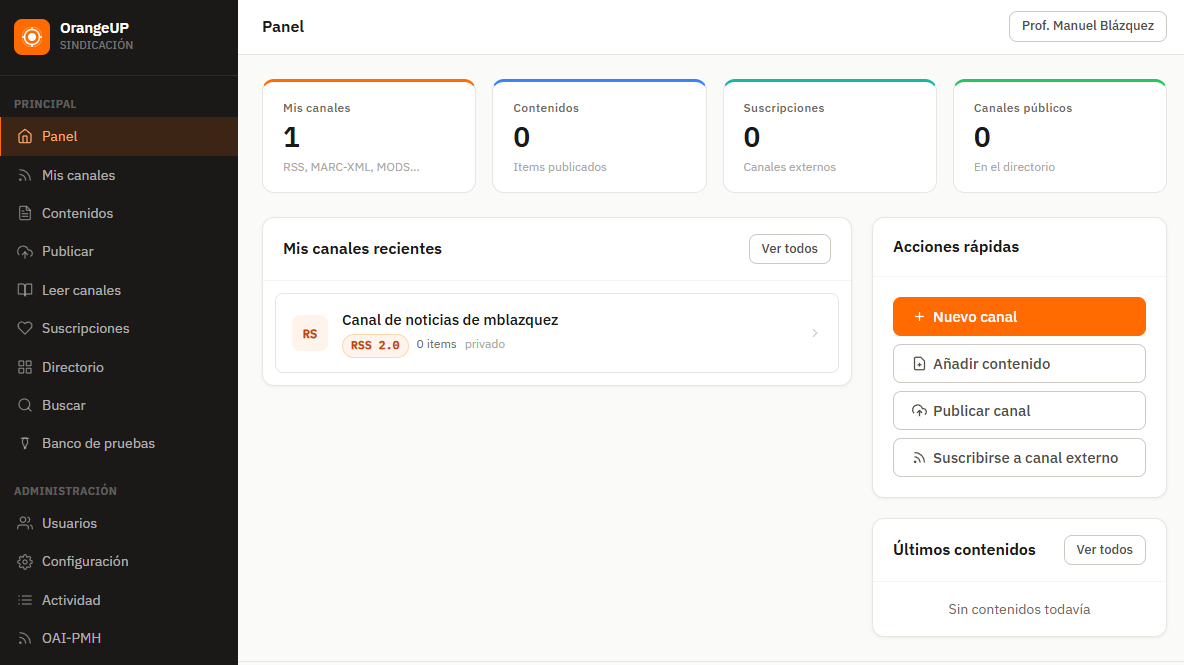Open Prof. Manuel Blázquez profile menu
This screenshot has height=665, width=1184.
point(1087,27)
